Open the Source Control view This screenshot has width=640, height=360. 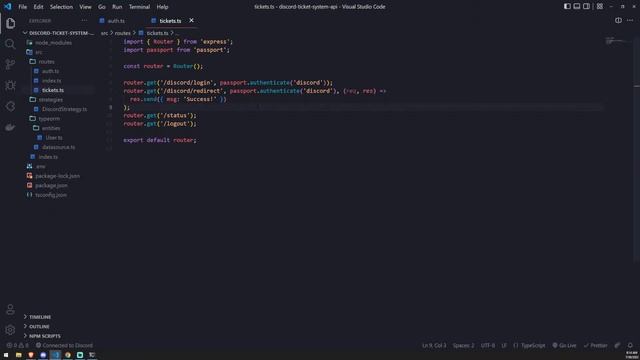point(10,64)
